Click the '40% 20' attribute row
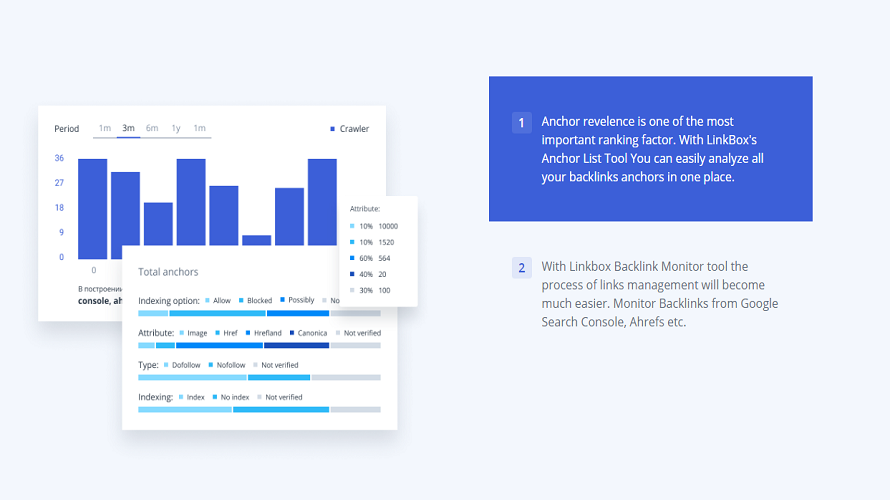This screenshot has width=890, height=500. coord(368,274)
